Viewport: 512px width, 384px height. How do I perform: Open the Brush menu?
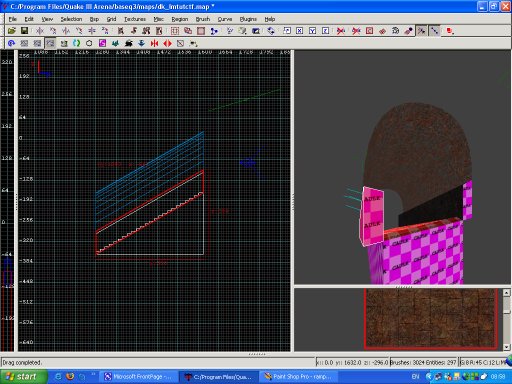[x=203, y=19]
